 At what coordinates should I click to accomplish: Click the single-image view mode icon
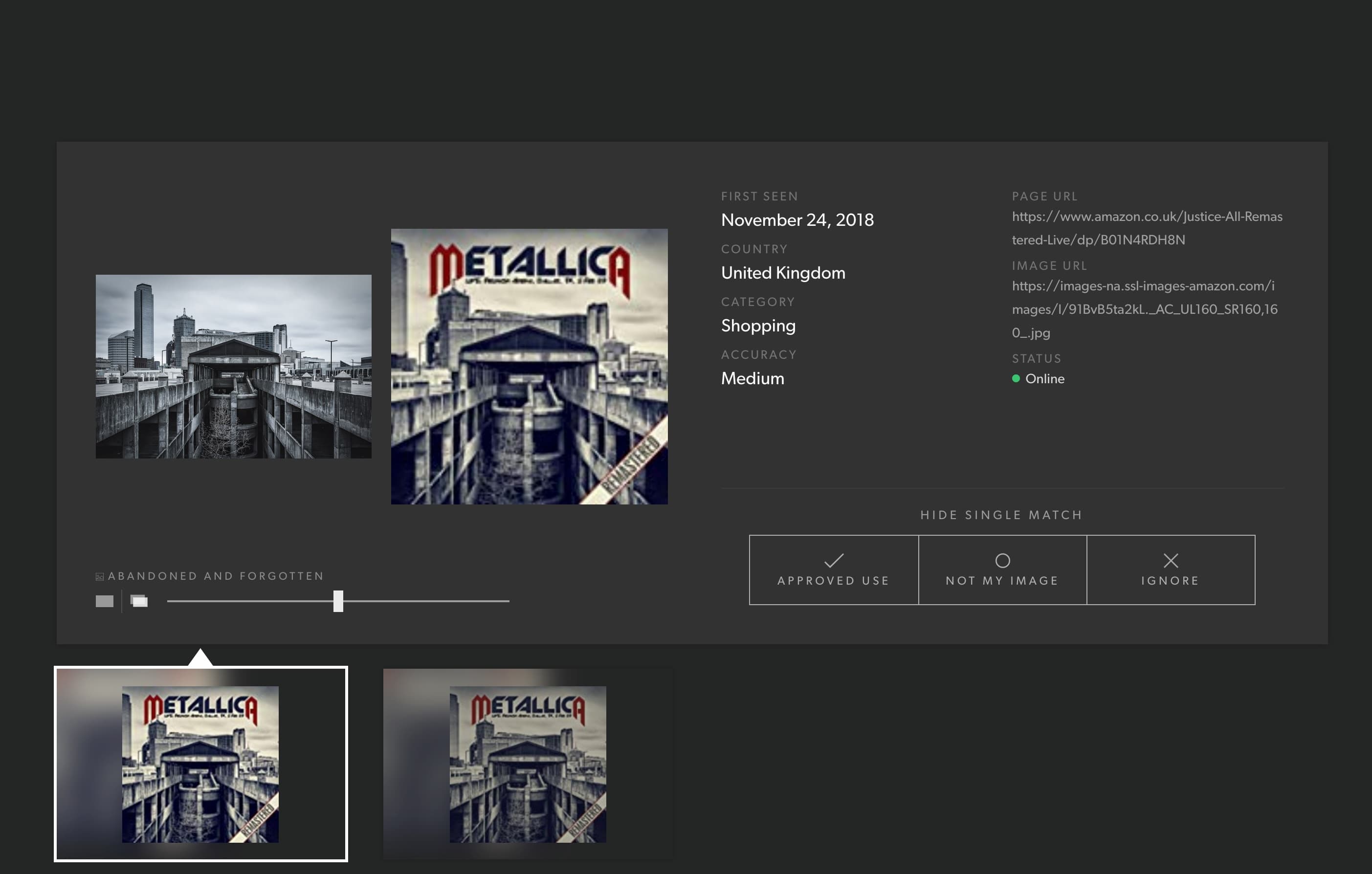(x=104, y=601)
